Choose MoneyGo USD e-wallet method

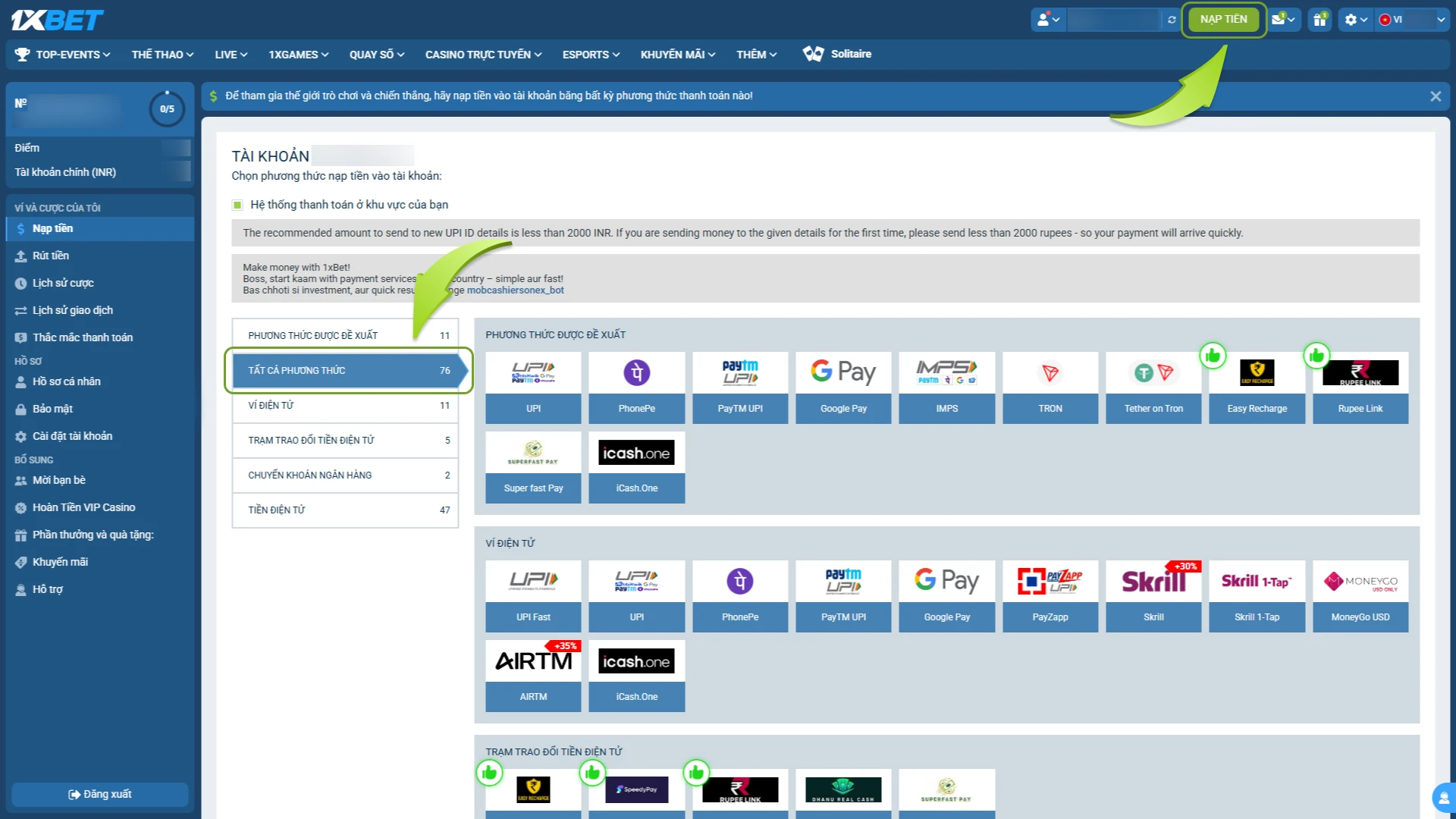pyautogui.click(x=1360, y=596)
